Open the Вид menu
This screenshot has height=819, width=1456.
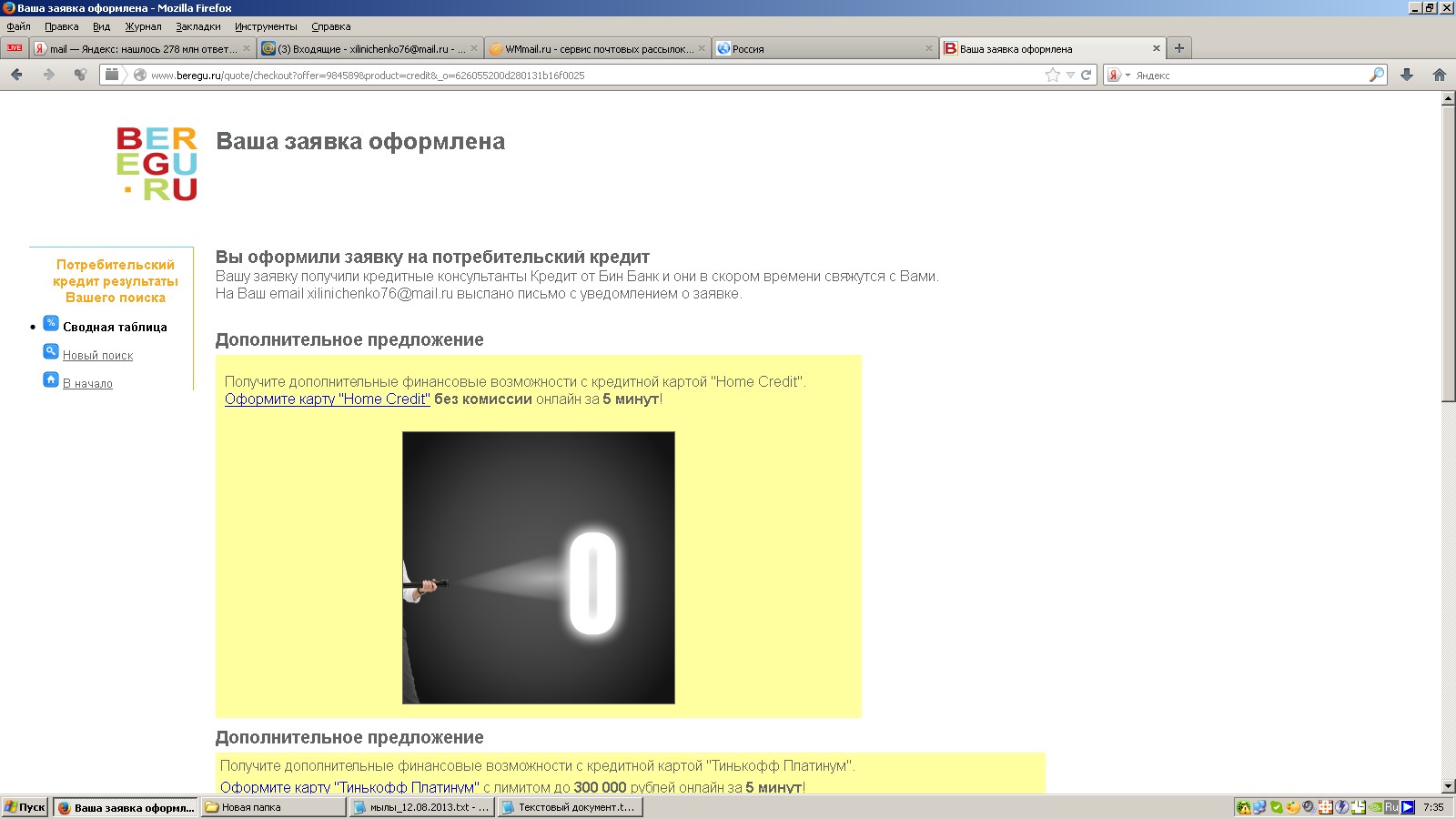click(x=101, y=26)
